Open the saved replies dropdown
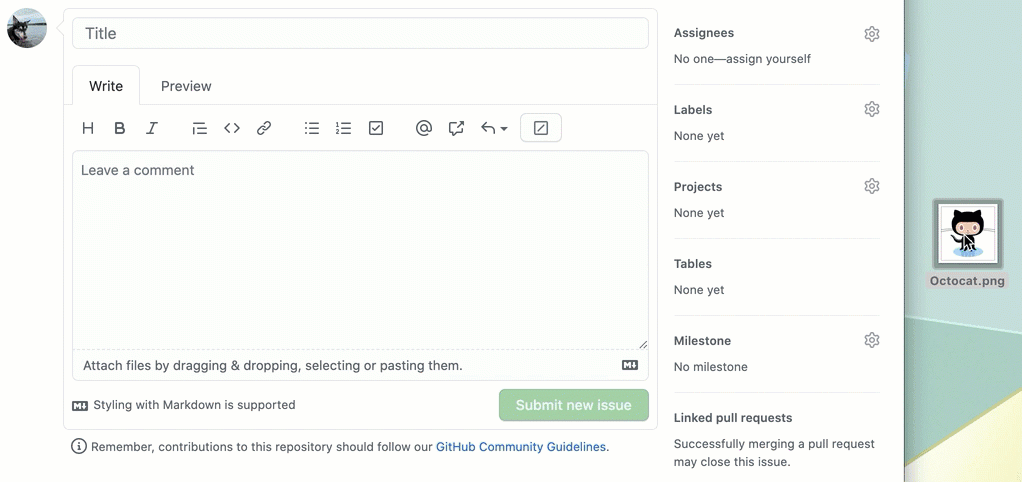This screenshot has height=482, width=1022. 494,128
